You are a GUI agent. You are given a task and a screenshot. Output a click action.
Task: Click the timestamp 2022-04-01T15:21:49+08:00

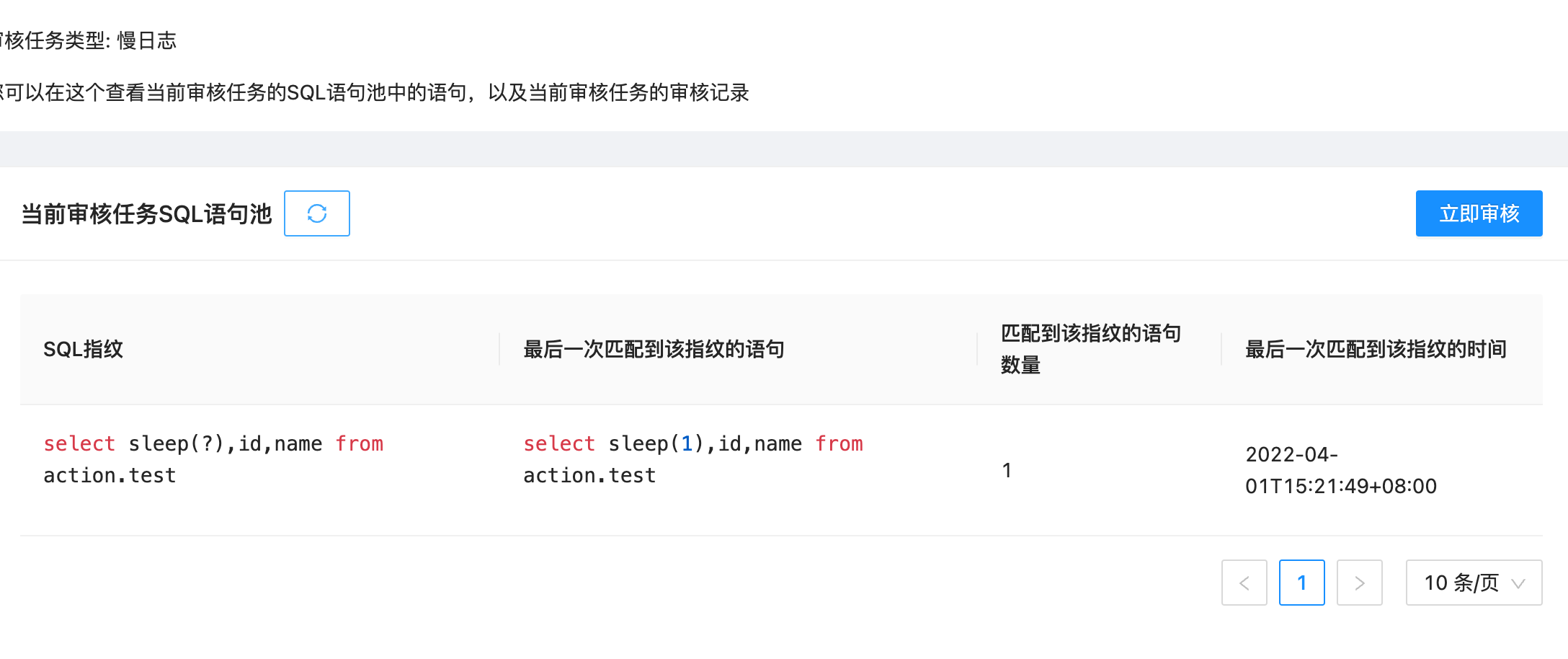[1341, 470]
